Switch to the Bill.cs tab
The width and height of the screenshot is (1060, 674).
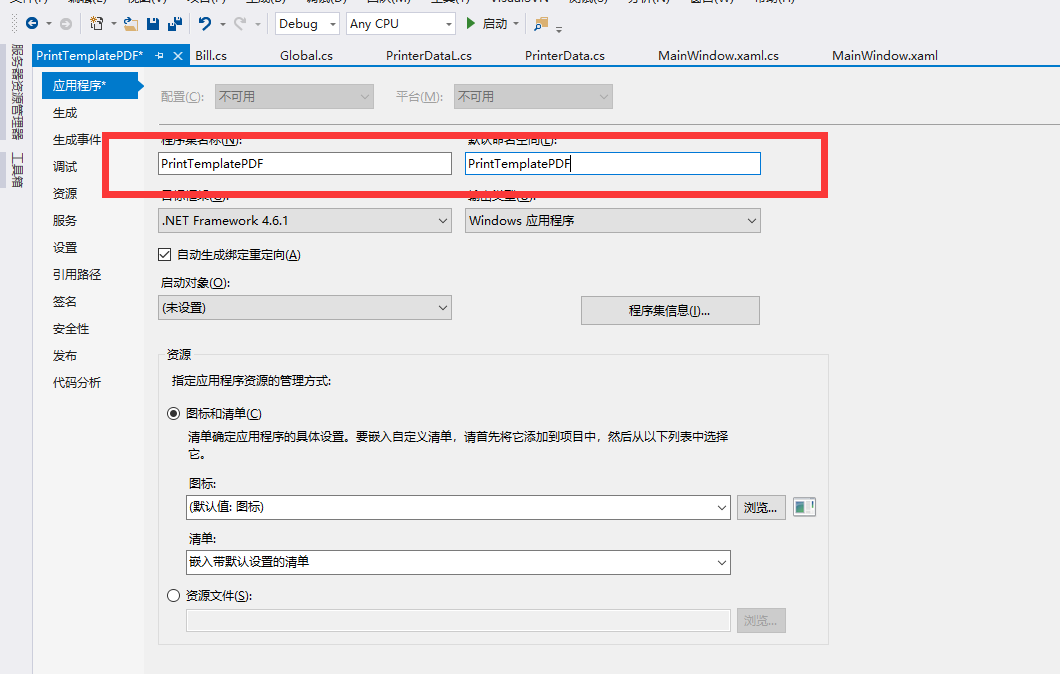pos(211,55)
